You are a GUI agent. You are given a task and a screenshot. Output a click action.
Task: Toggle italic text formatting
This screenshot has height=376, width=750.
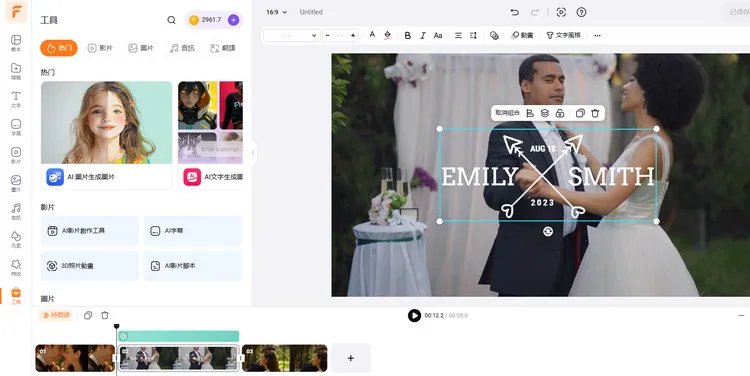[423, 35]
